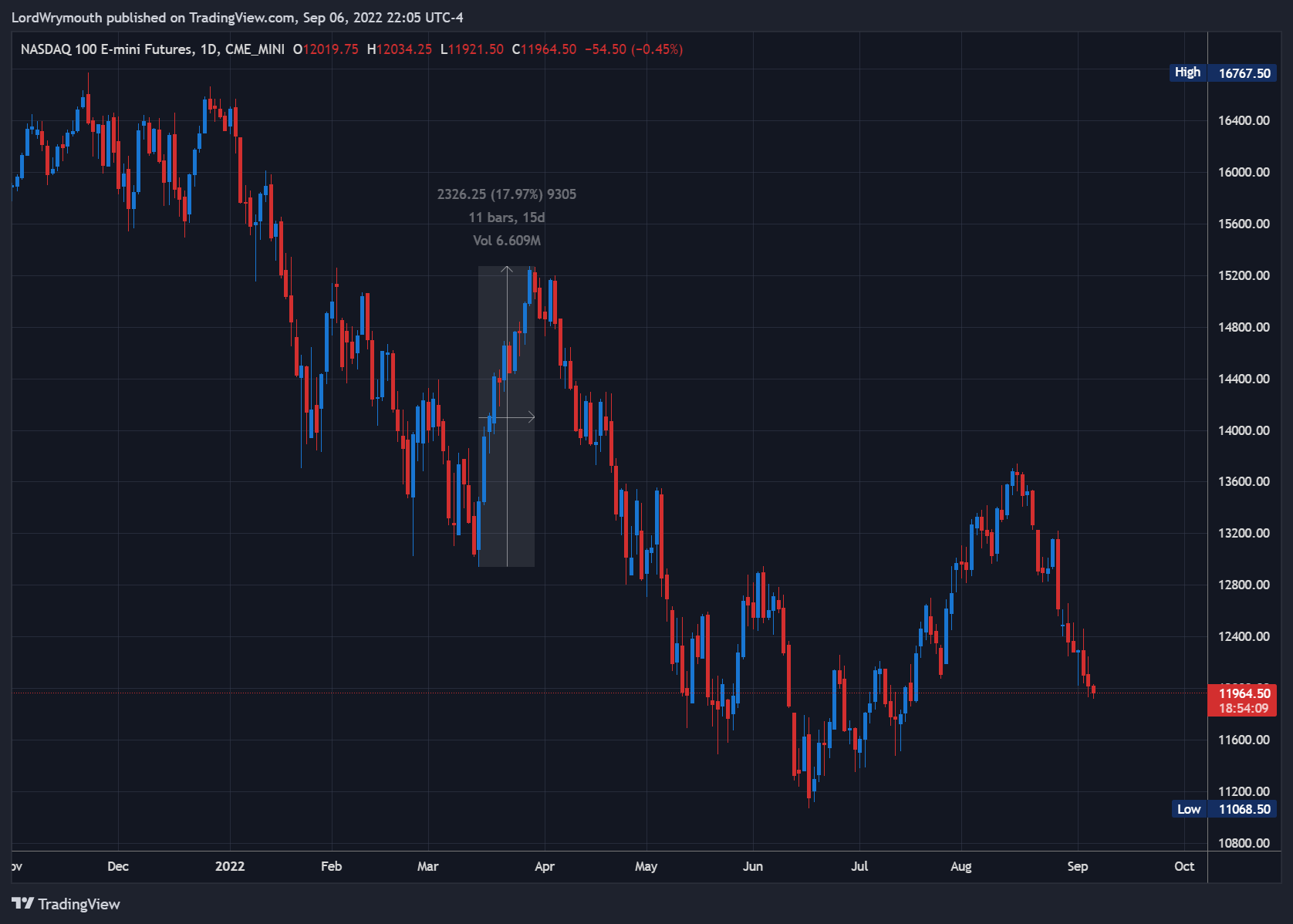Click the Low price label 11068.50
The image size is (1293, 924).
click(1244, 809)
